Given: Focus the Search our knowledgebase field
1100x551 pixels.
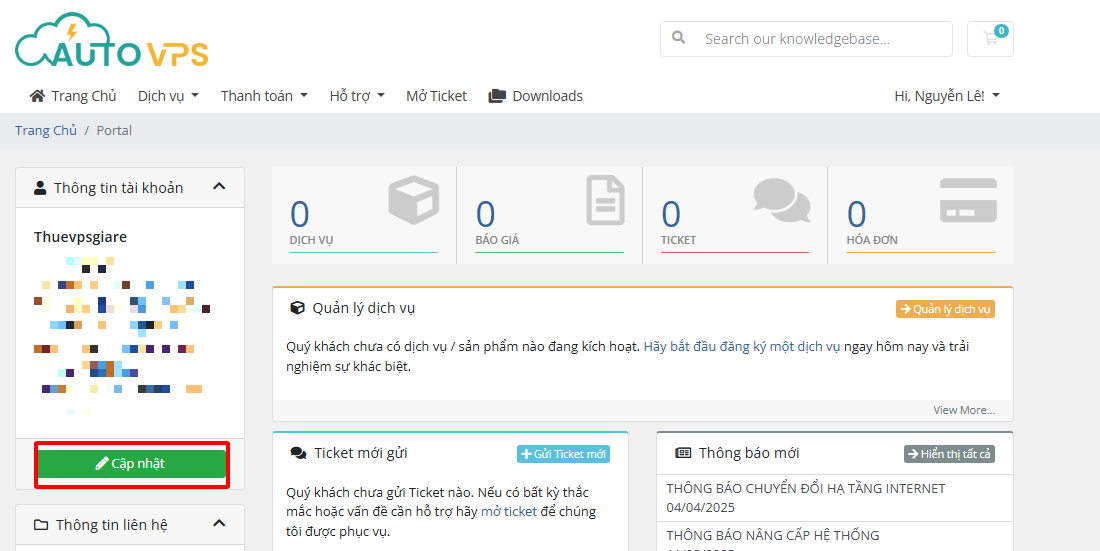Looking at the screenshot, I should [x=806, y=39].
